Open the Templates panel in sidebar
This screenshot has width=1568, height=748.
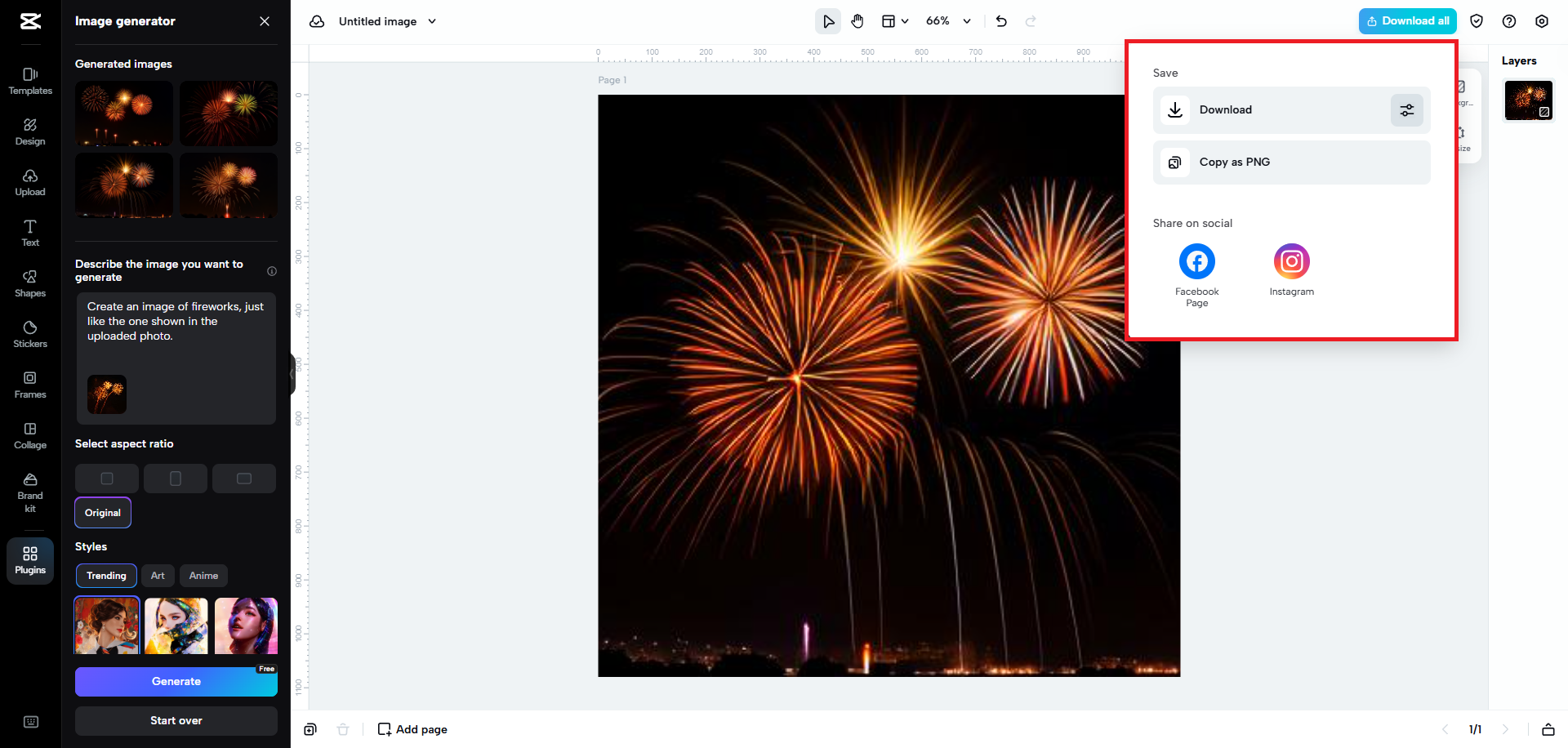pos(30,81)
